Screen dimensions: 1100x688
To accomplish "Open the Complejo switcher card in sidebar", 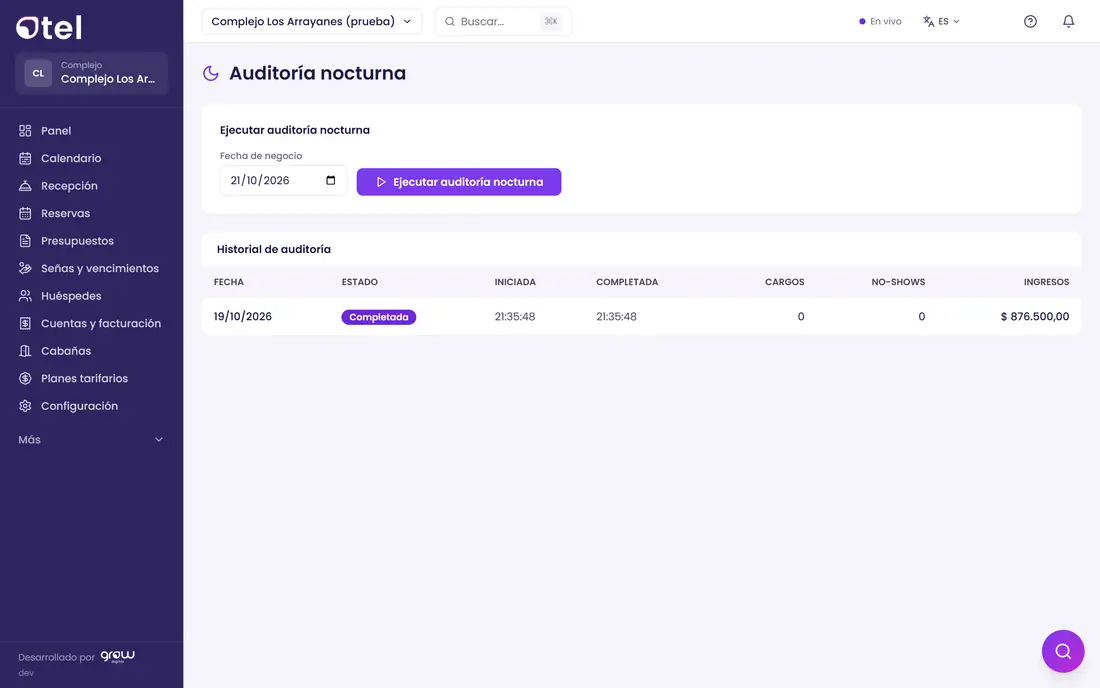I will 91,73.
